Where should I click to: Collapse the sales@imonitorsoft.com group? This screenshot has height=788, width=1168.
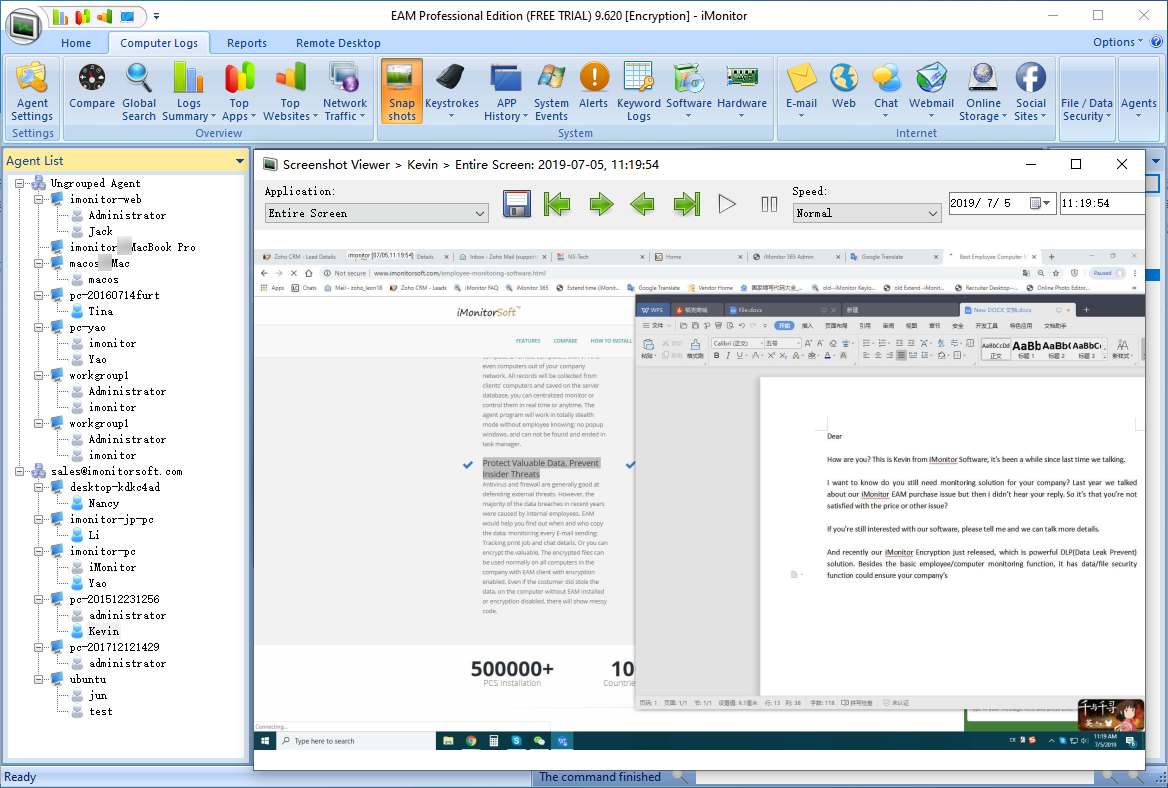(20, 471)
